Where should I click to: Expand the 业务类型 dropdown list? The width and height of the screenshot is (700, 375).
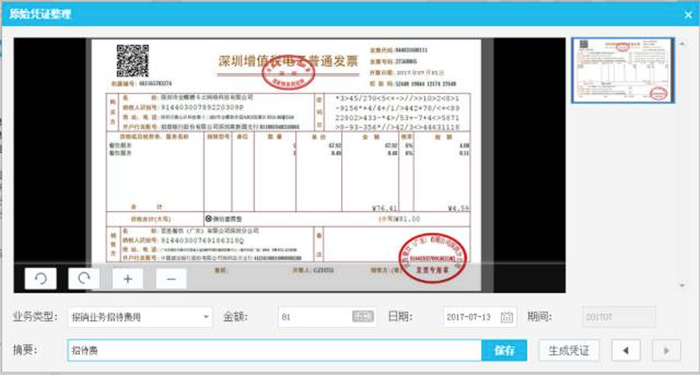pos(206,317)
